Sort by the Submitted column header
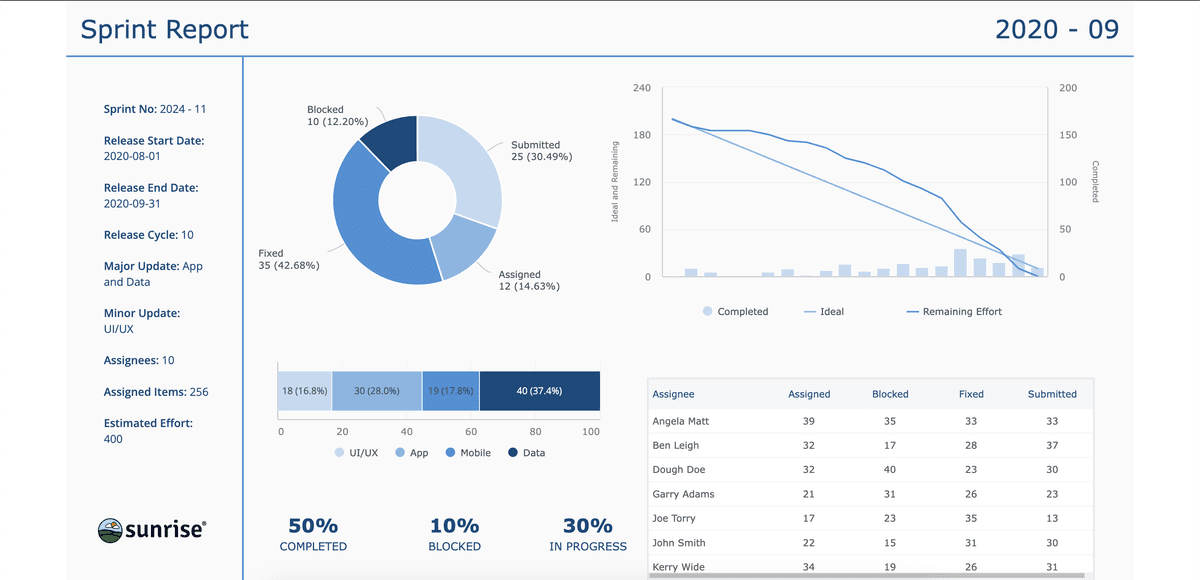Image resolution: width=1200 pixels, height=580 pixels. (x=1052, y=394)
